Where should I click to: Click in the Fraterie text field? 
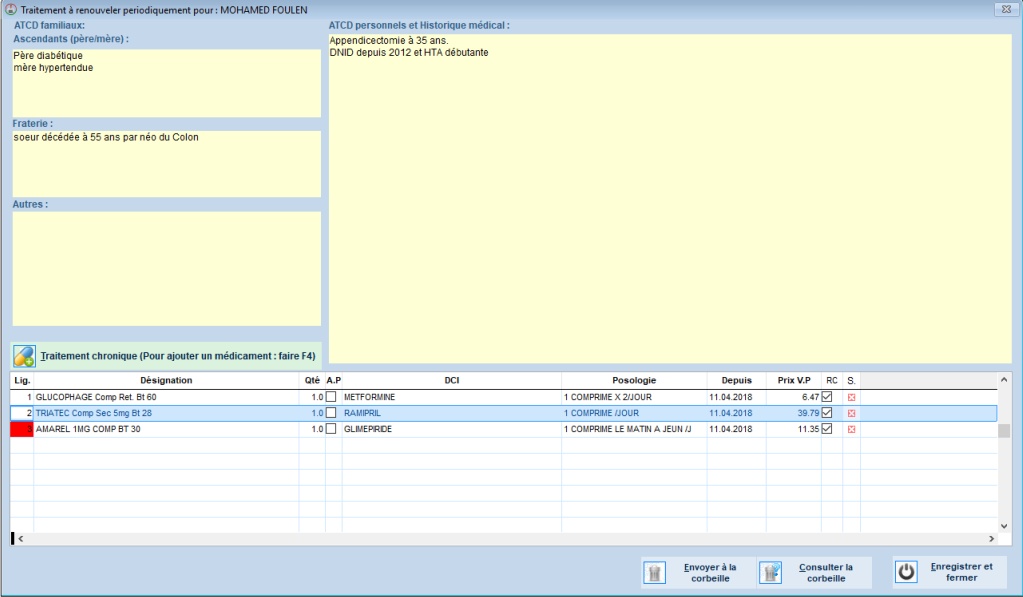click(x=166, y=163)
